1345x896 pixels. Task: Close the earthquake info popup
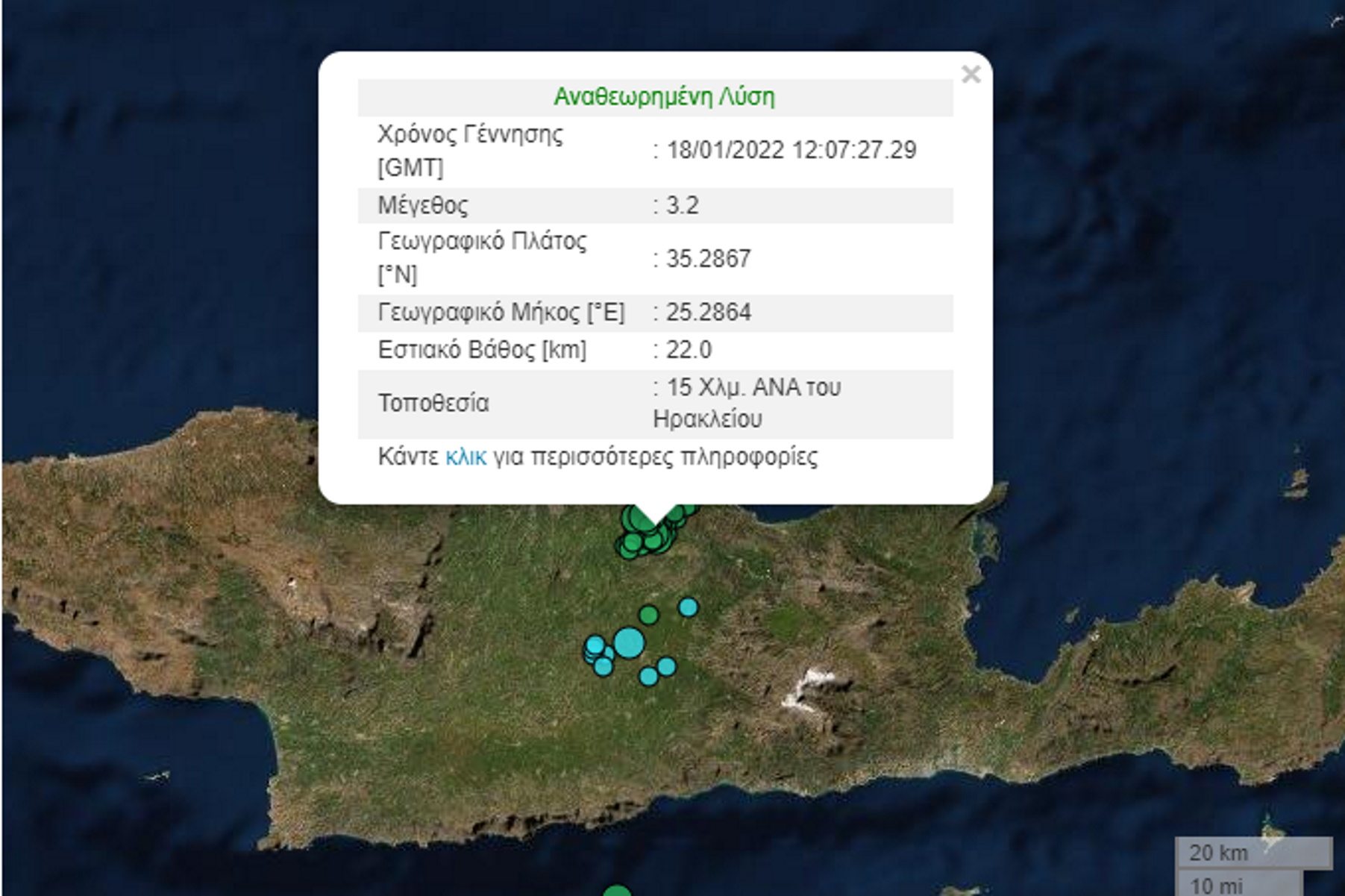[x=971, y=75]
